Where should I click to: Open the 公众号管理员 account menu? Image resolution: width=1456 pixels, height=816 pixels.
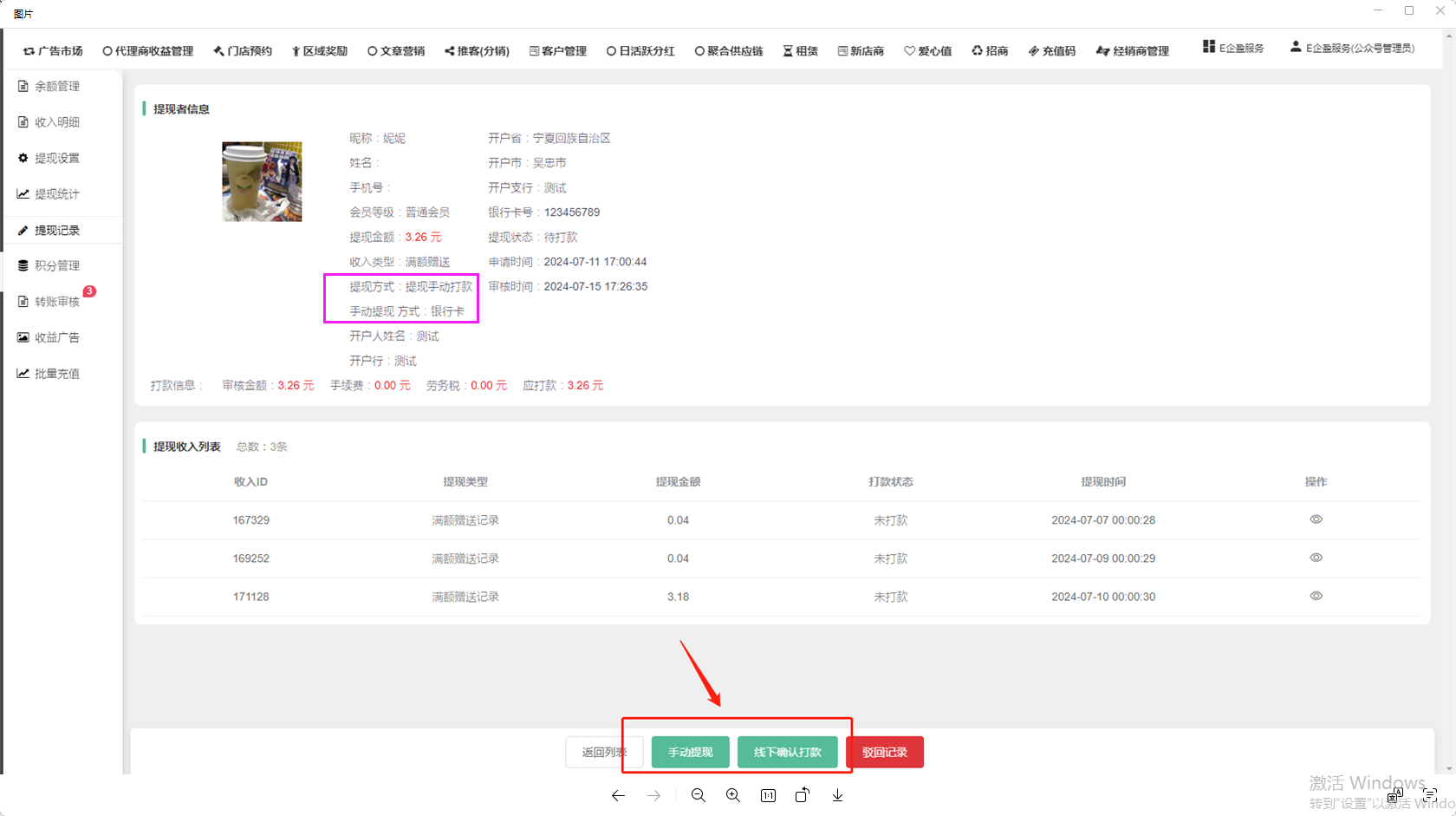pyautogui.click(x=1352, y=48)
